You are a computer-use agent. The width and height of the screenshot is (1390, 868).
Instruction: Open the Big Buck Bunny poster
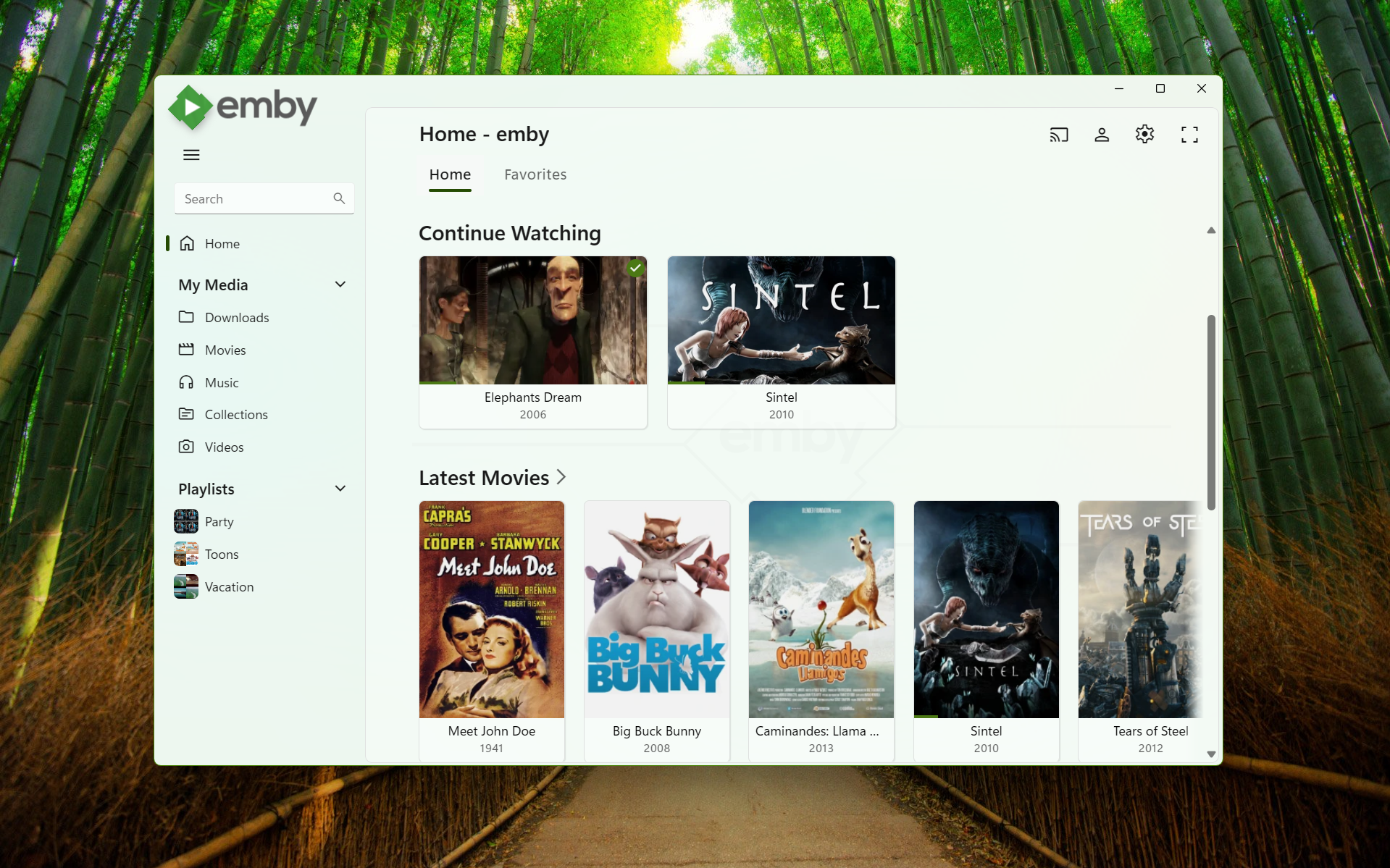point(657,610)
